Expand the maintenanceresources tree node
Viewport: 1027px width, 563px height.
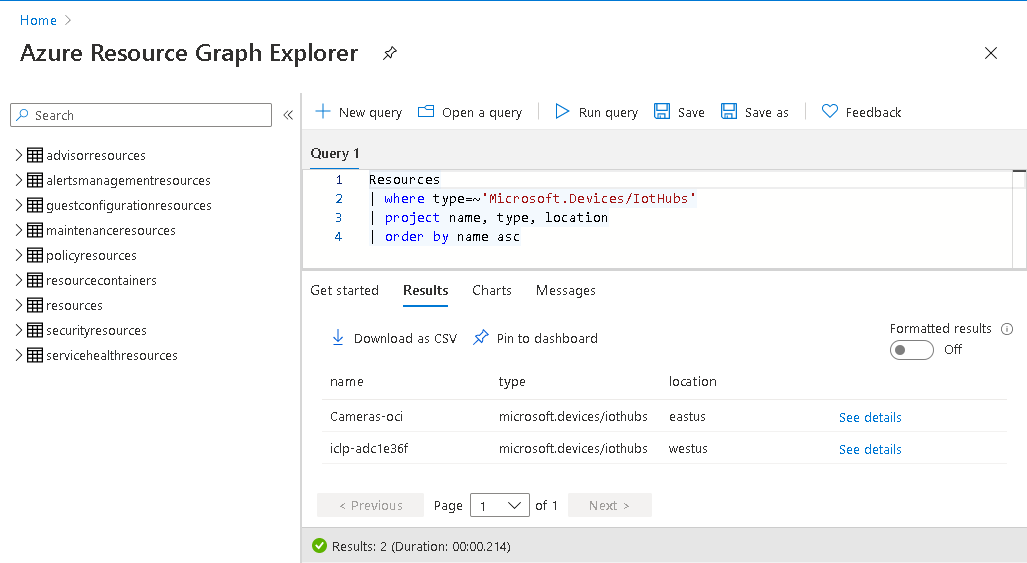click(x=19, y=230)
